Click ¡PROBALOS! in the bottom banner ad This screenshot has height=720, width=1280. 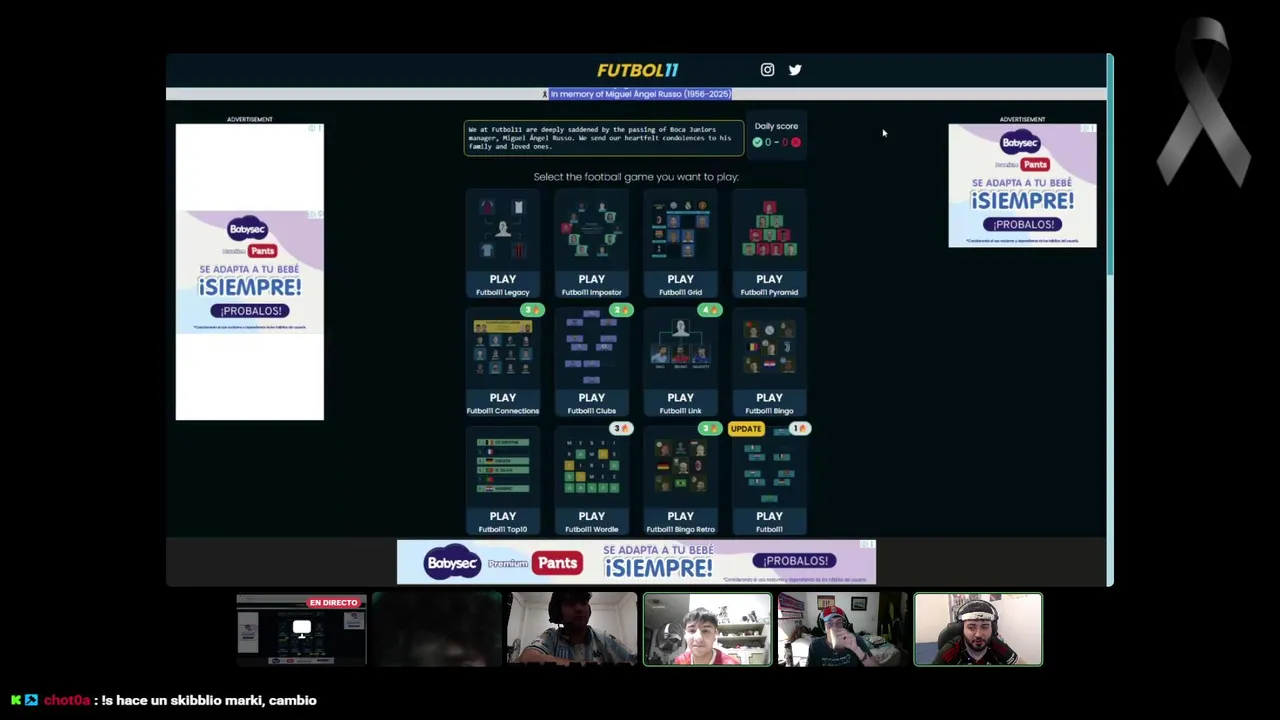tap(795, 561)
